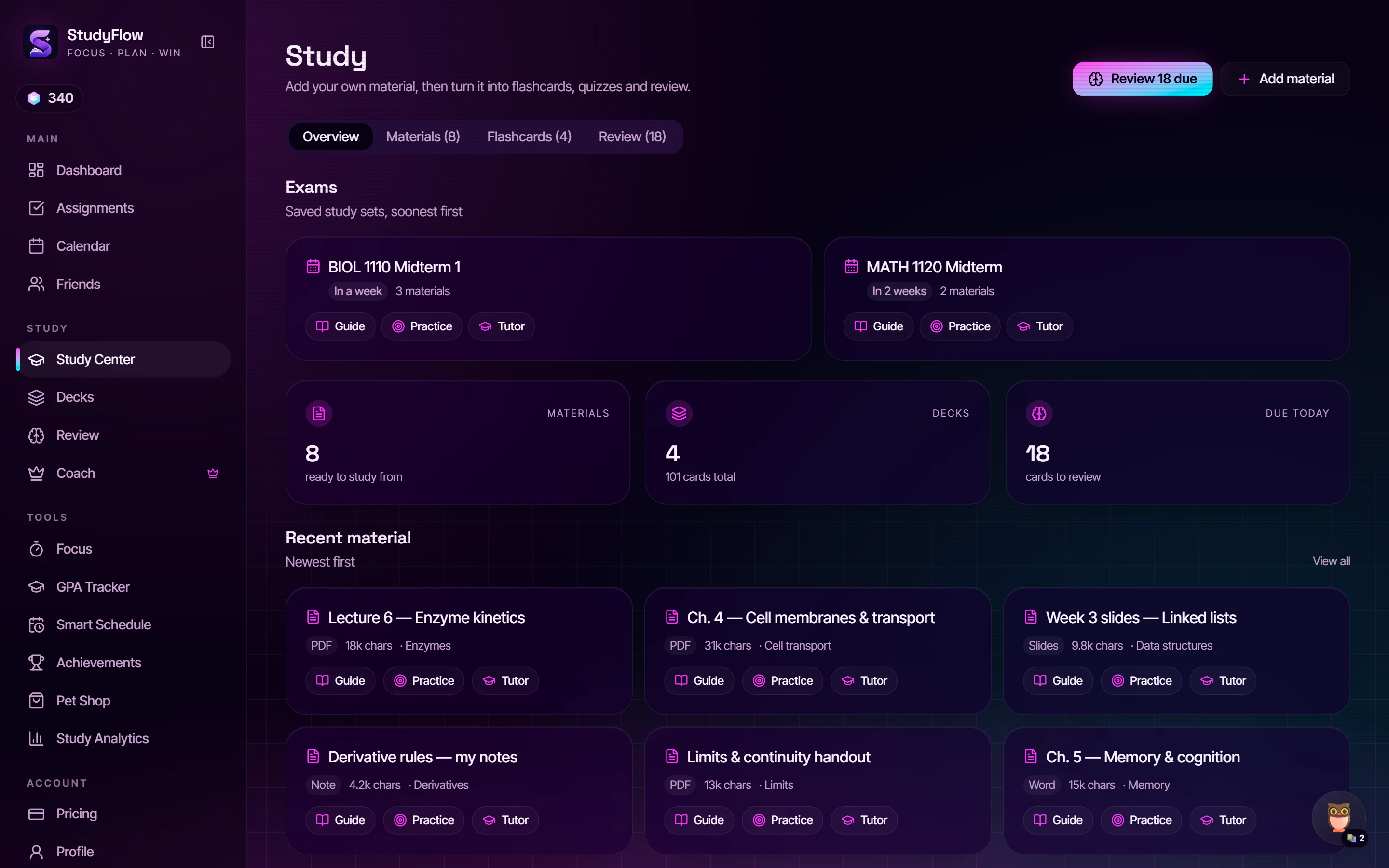1389x868 pixels.
Task: Open the Due Today stat card
Action: 1178,443
